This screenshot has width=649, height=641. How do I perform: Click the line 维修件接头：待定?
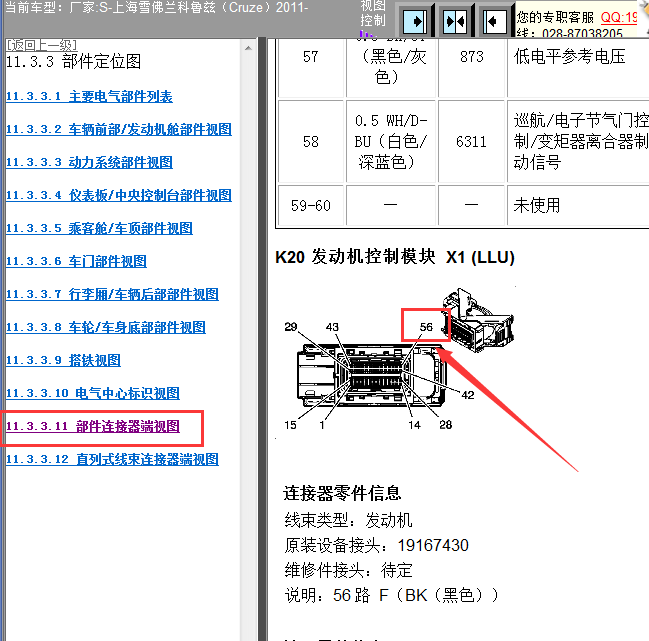(x=349, y=571)
